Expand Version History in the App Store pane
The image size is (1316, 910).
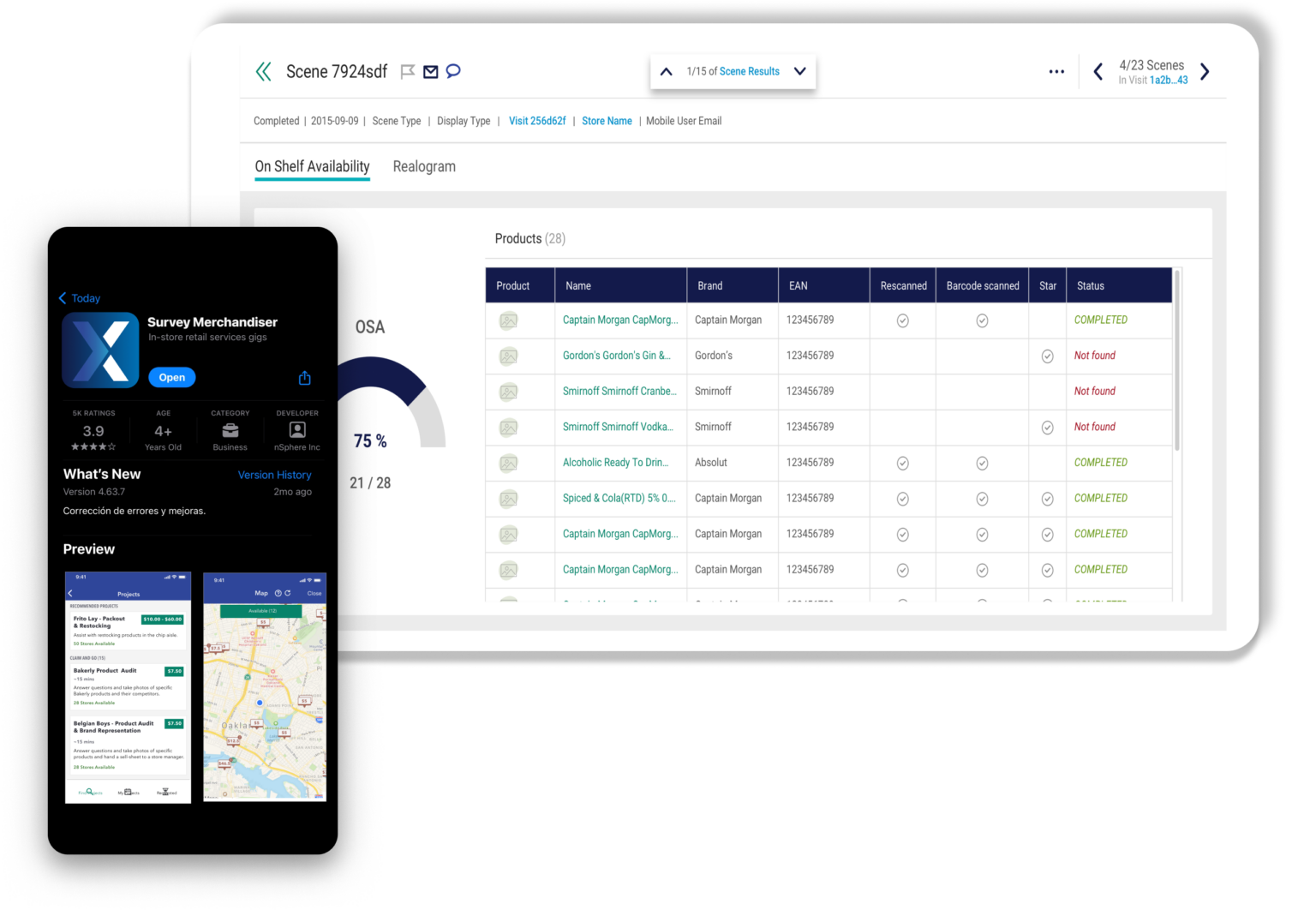tap(274, 475)
